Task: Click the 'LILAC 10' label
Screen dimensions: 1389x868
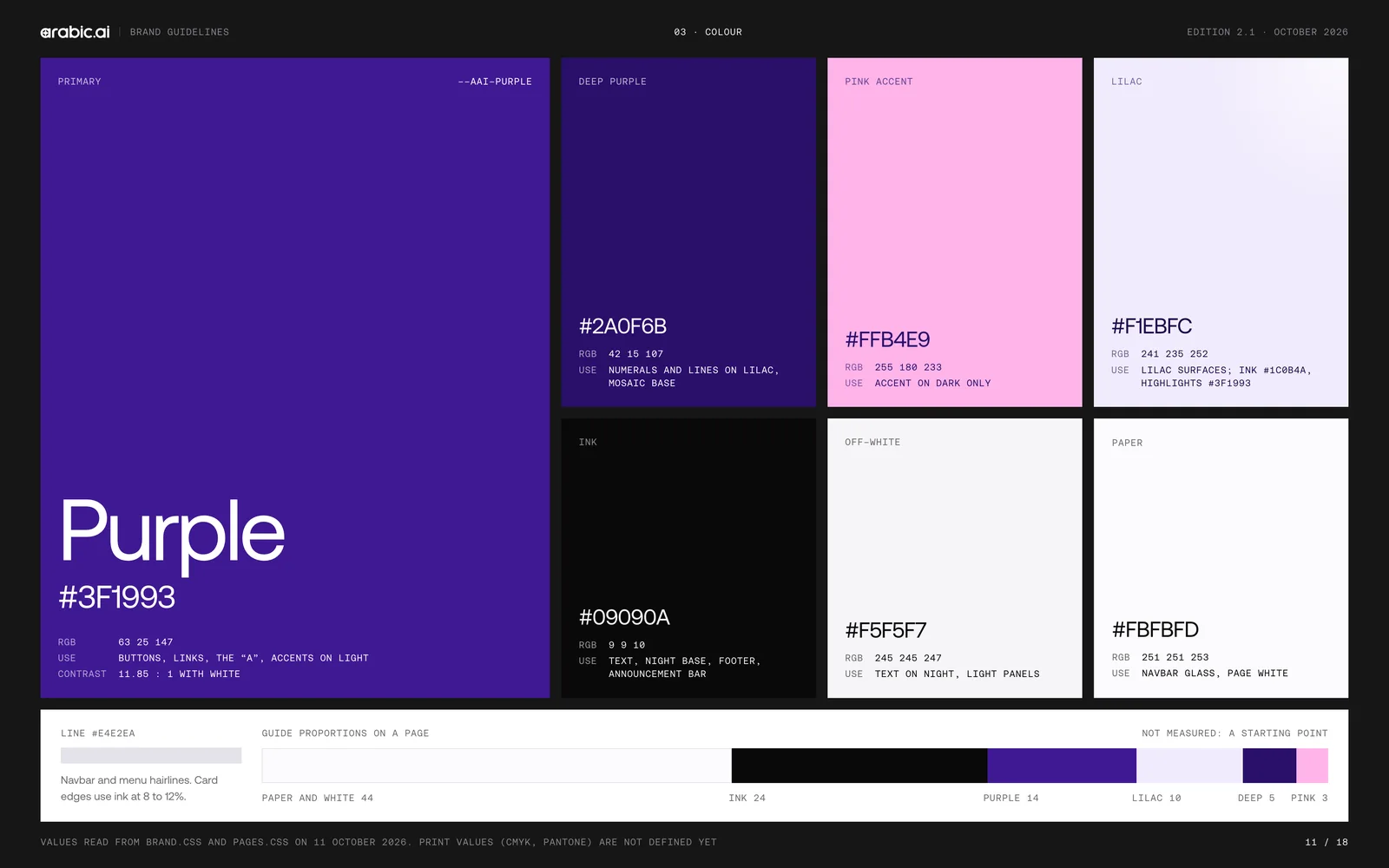Action: coord(1156,799)
